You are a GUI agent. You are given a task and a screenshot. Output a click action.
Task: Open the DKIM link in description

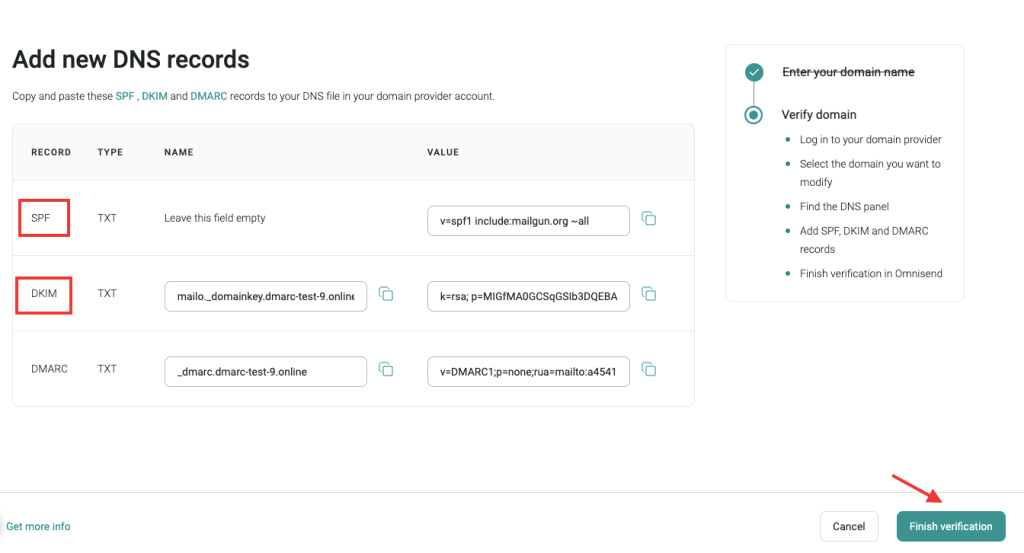coord(153,97)
